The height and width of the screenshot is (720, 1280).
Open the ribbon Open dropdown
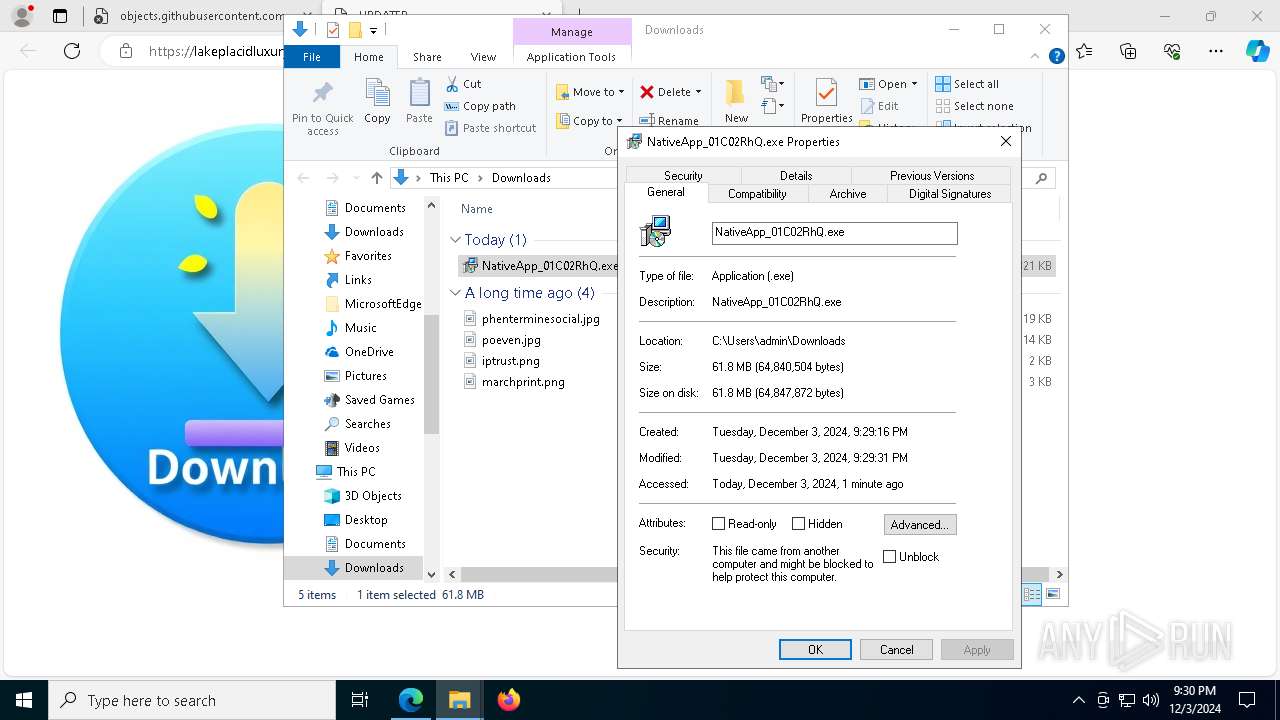(x=888, y=84)
